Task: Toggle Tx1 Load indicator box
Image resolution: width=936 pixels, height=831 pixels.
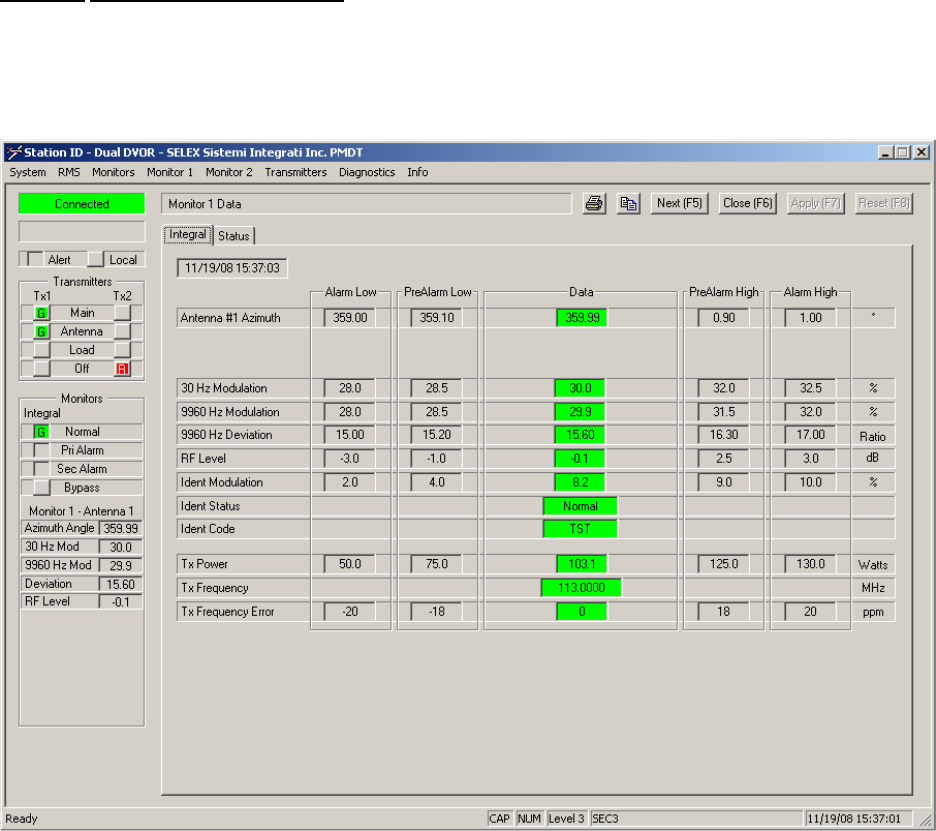Action: (x=41, y=350)
